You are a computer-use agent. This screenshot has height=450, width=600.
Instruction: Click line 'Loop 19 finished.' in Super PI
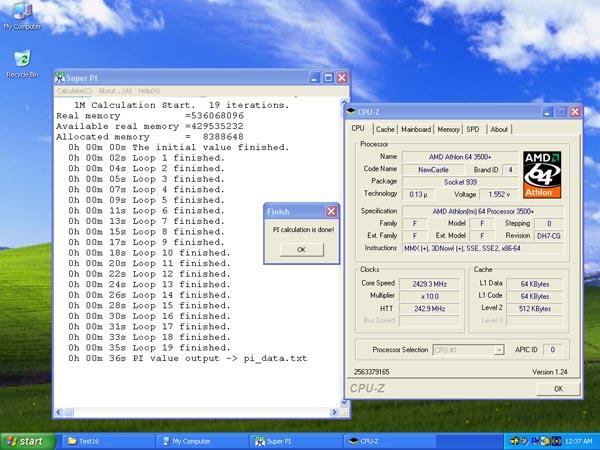(x=149, y=348)
